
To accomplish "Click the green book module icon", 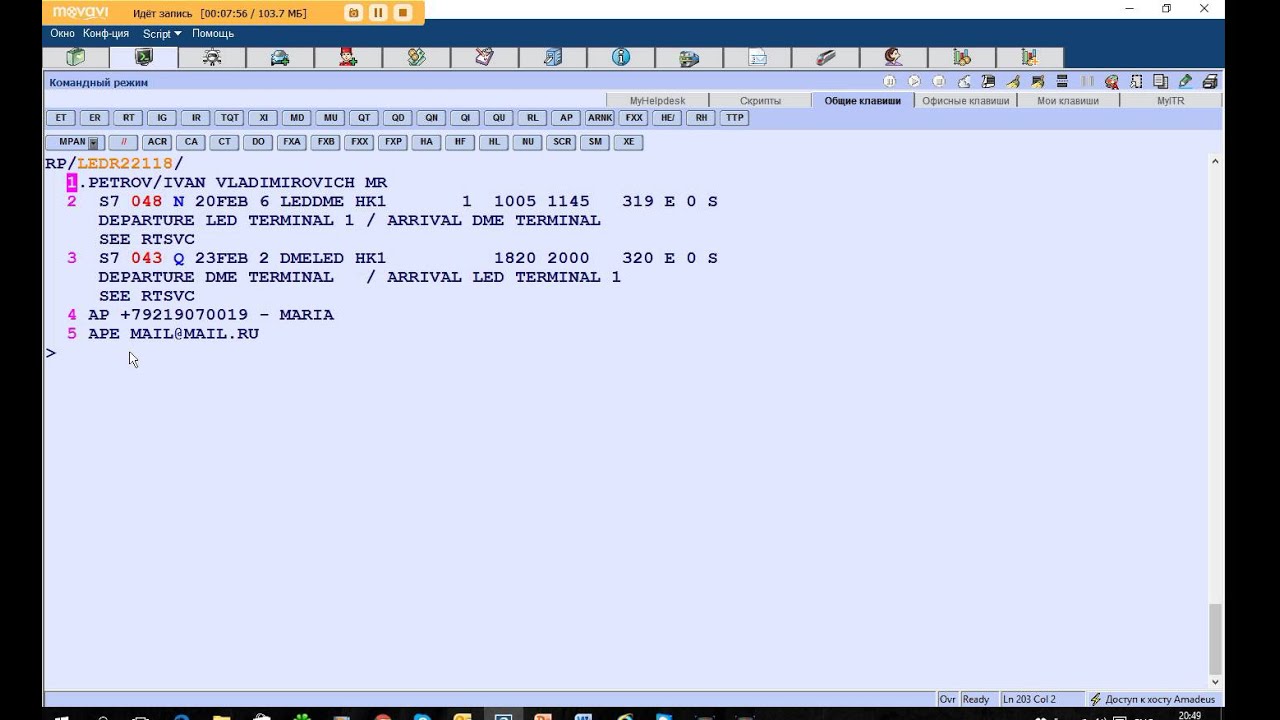I will click(x=76, y=57).
